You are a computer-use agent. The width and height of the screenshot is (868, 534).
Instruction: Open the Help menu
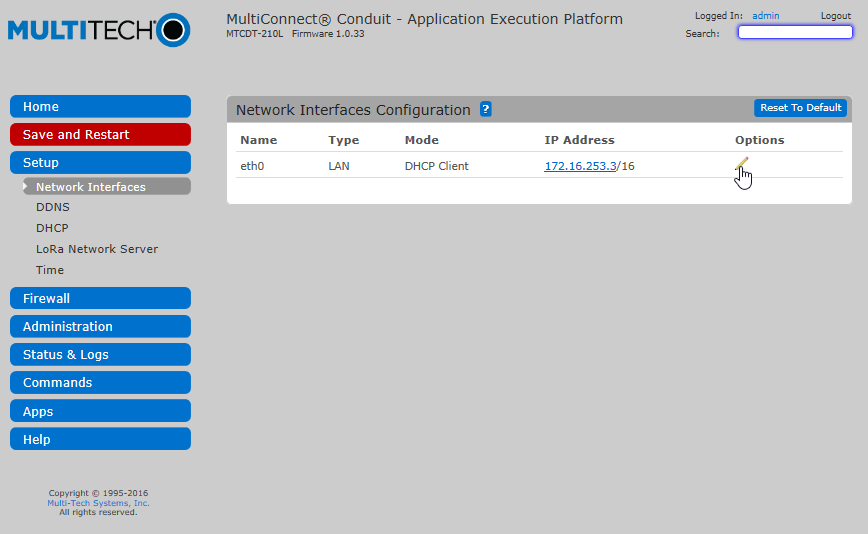tap(100, 439)
